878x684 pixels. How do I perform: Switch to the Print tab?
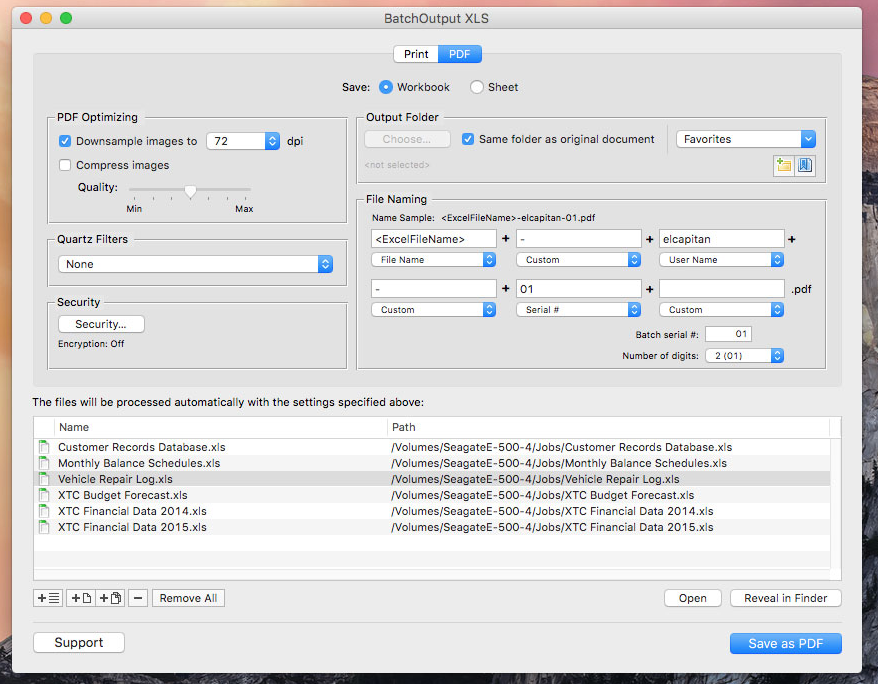pyautogui.click(x=416, y=54)
